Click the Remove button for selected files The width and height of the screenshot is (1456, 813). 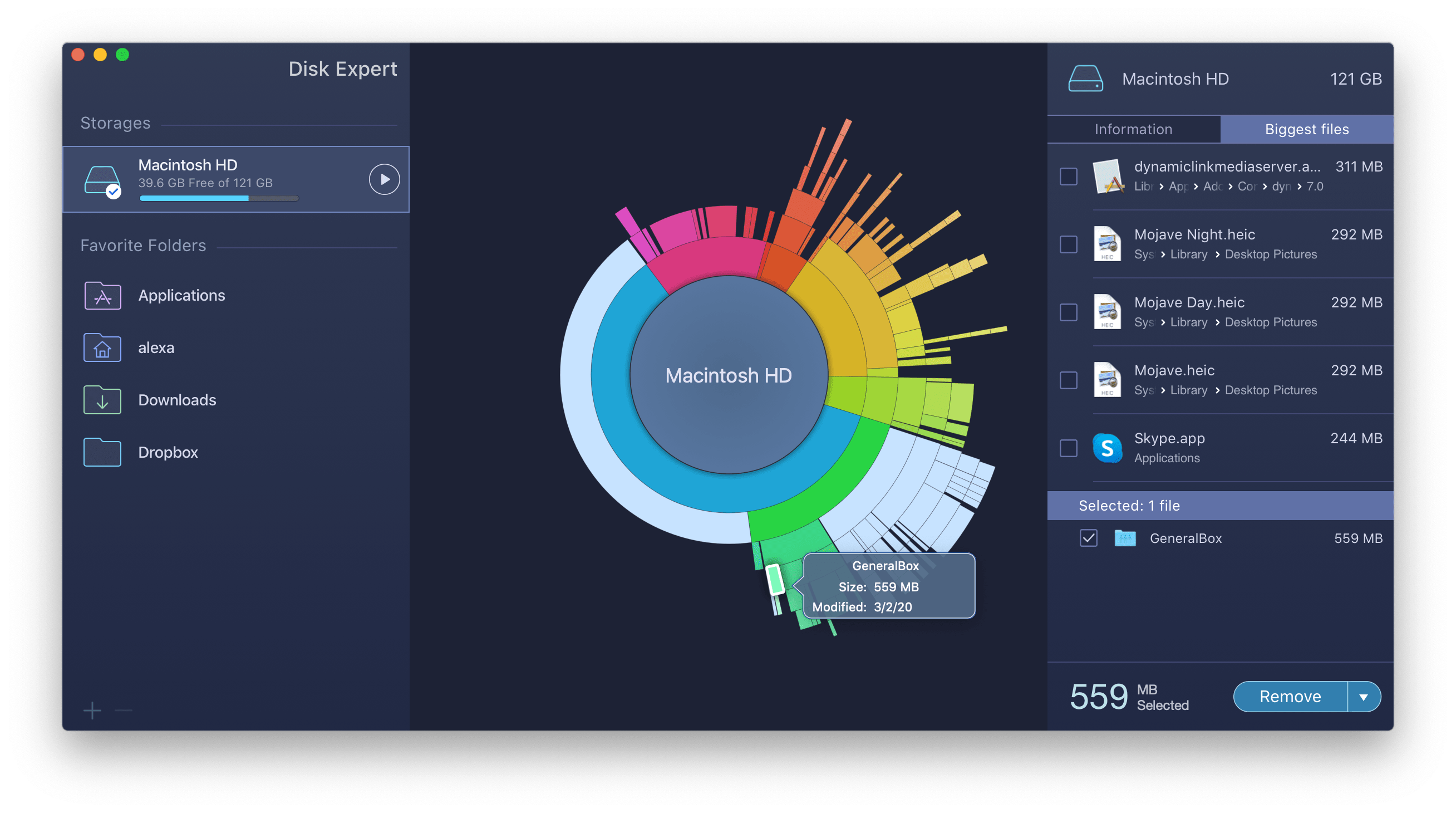[1290, 697]
